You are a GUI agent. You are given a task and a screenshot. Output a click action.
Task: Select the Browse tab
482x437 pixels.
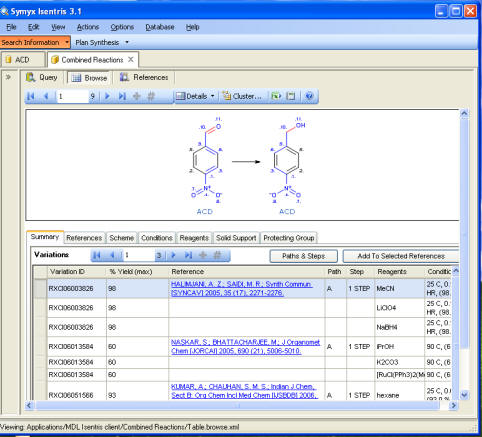pyautogui.click(x=90, y=78)
